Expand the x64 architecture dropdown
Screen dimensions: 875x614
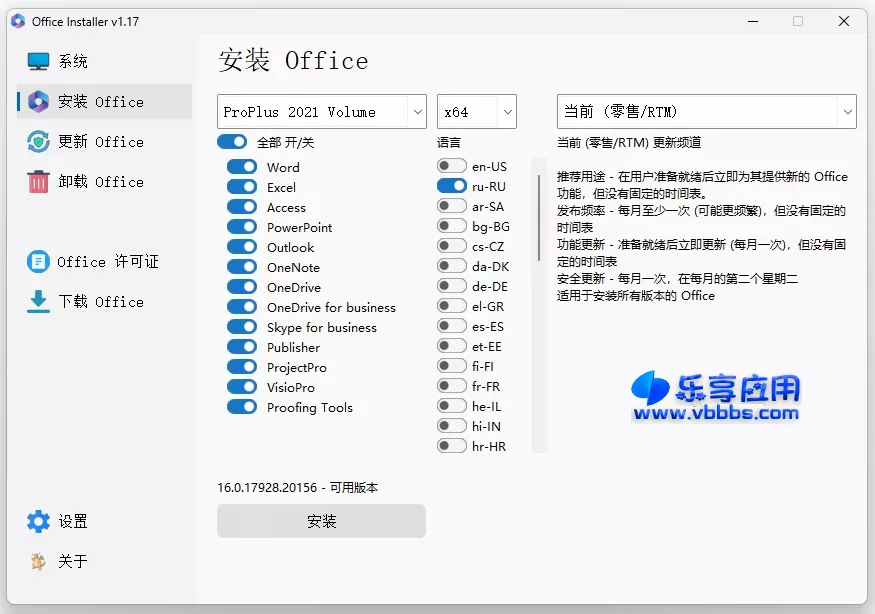[x=476, y=111]
